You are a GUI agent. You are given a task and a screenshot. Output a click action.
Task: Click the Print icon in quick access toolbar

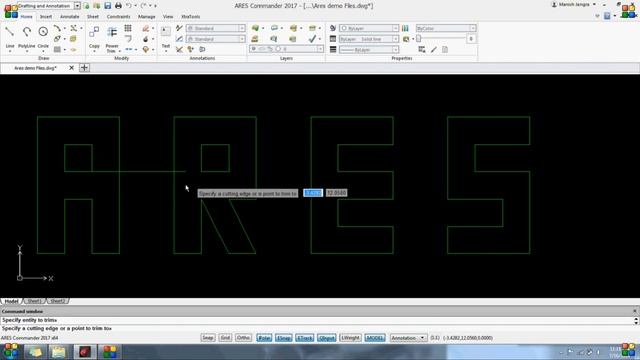coord(118,6)
